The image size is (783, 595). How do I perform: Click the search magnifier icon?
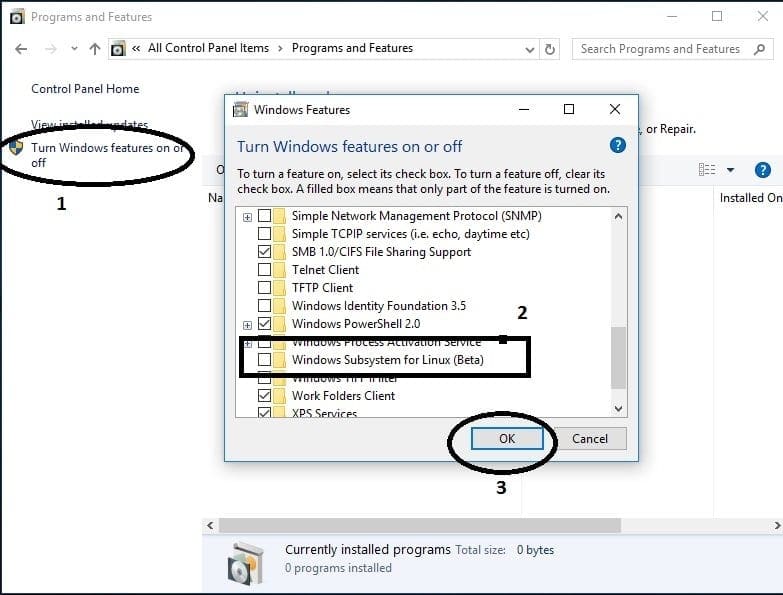point(760,49)
